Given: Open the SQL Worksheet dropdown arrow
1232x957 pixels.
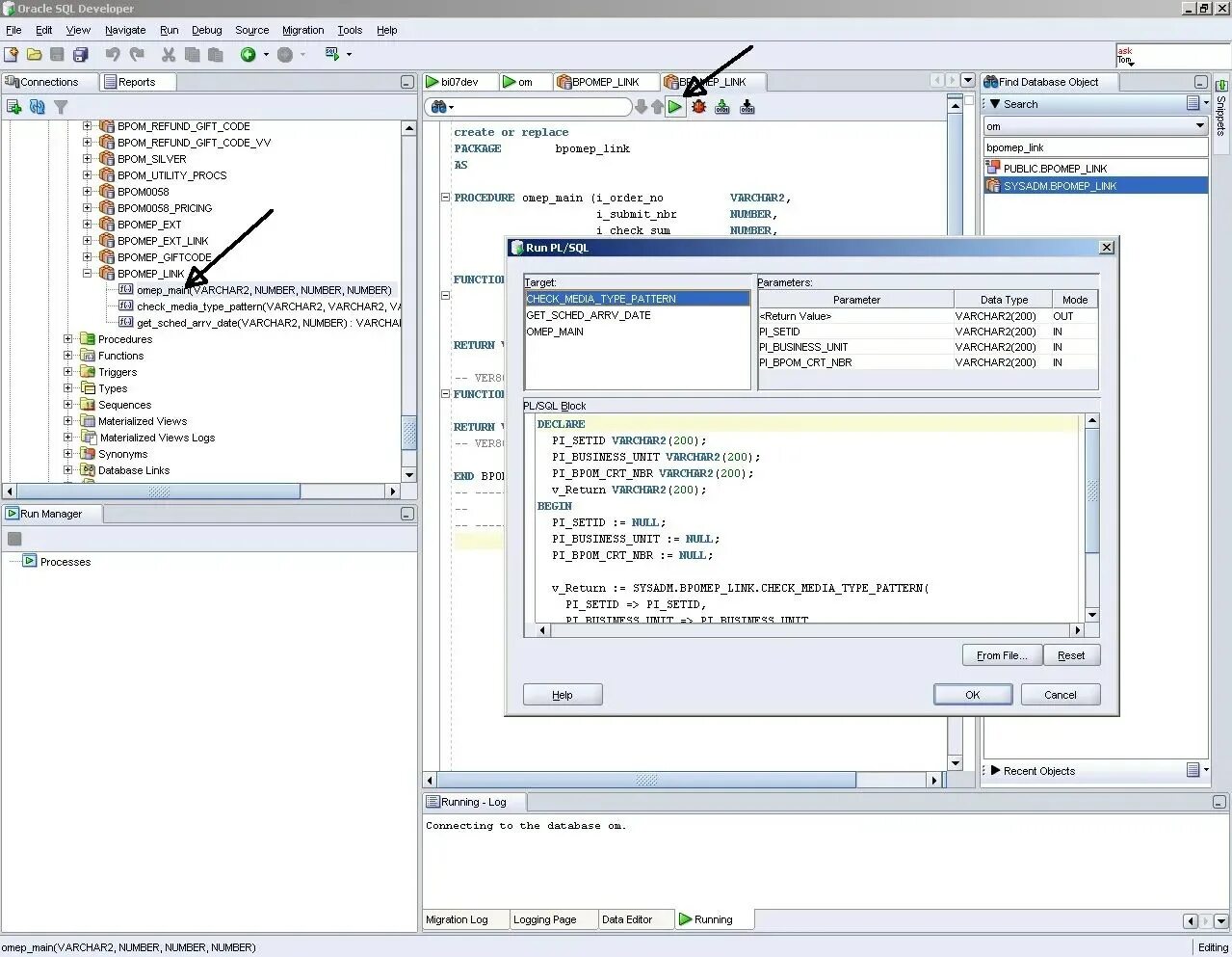Looking at the screenshot, I should [x=349, y=55].
